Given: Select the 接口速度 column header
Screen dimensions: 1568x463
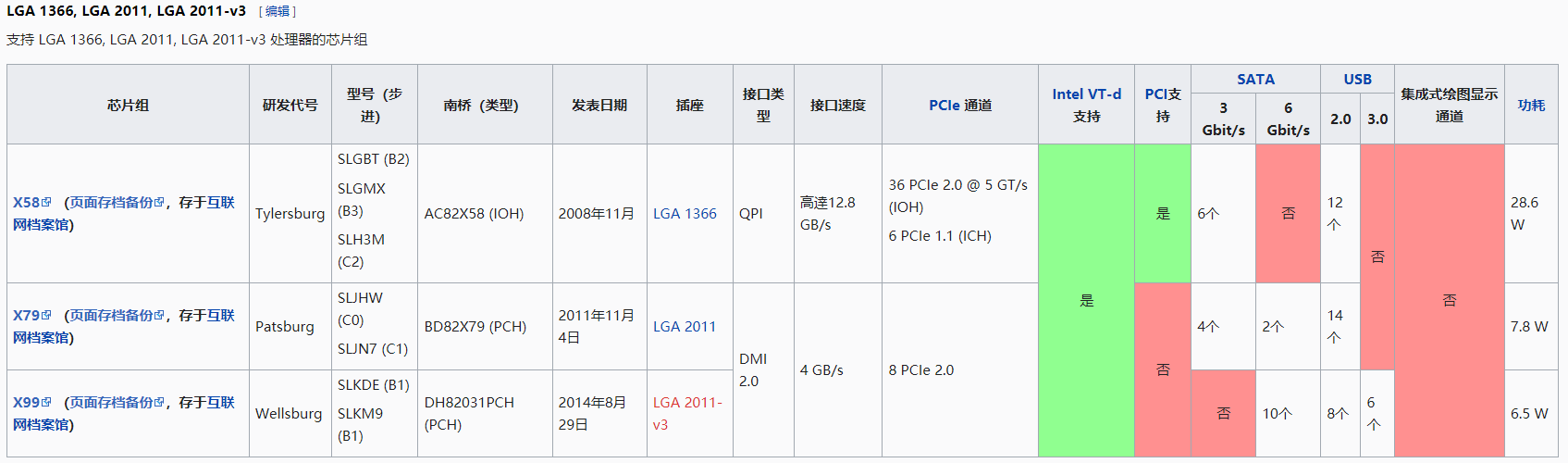Looking at the screenshot, I should pyautogui.click(x=838, y=105).
